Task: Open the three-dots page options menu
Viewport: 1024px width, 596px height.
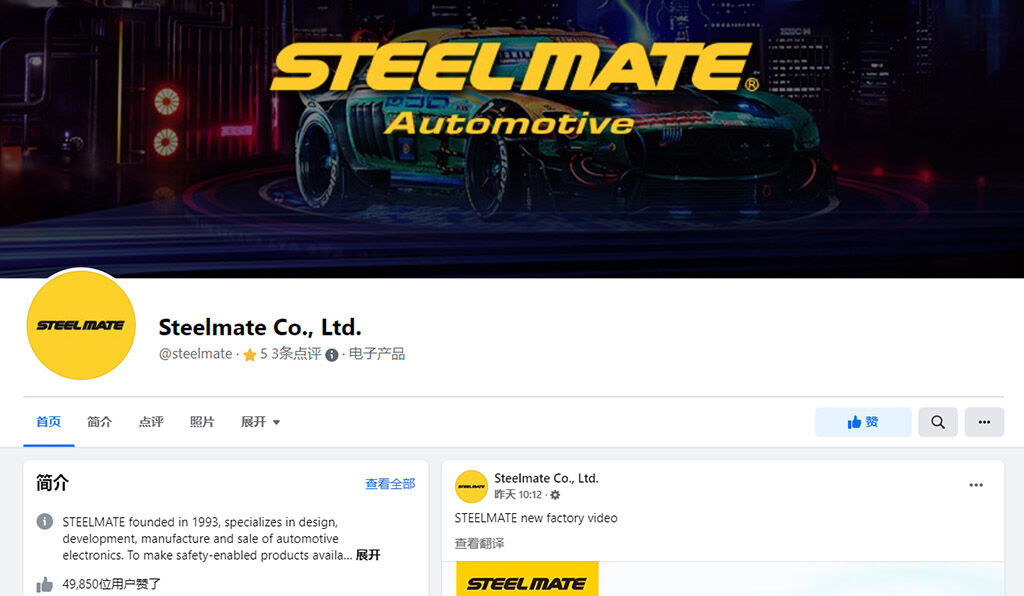Action: (x=984, y=422)
